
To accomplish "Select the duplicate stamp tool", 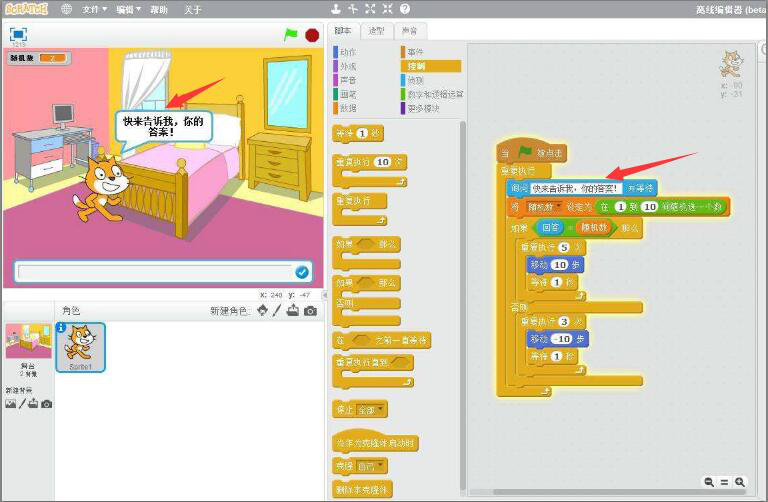I will (x=336, y=8).
